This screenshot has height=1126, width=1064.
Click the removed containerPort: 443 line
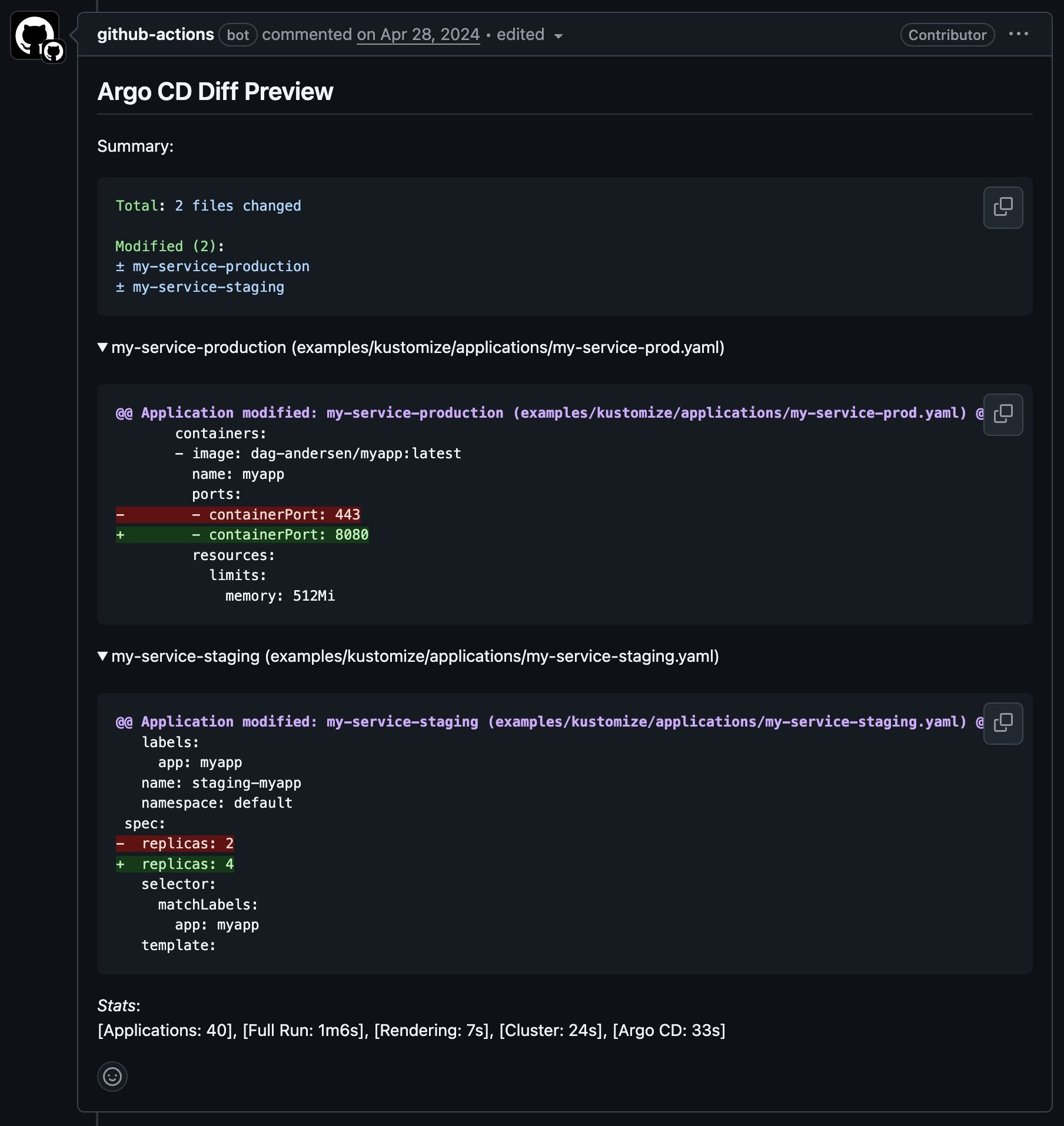[x=238, y=515]
